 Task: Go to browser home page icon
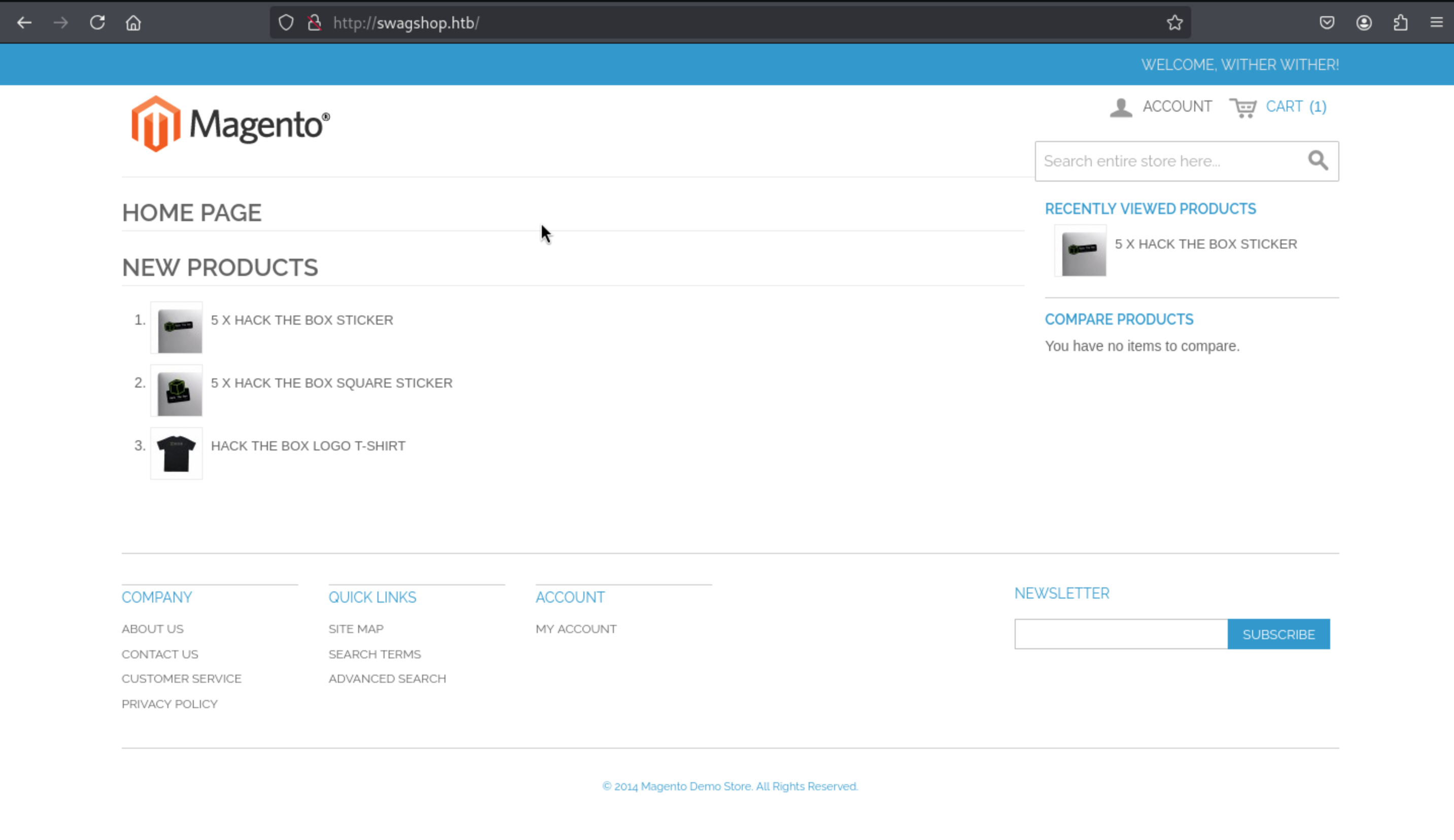coord(133,23)
